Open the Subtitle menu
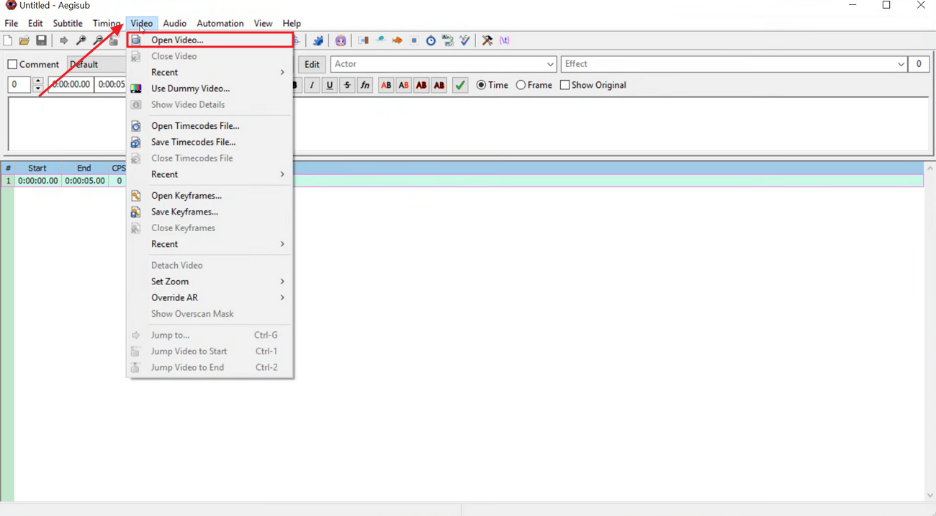Image resolution: width=936 pixels, height=516 pixels. [67, 23]
